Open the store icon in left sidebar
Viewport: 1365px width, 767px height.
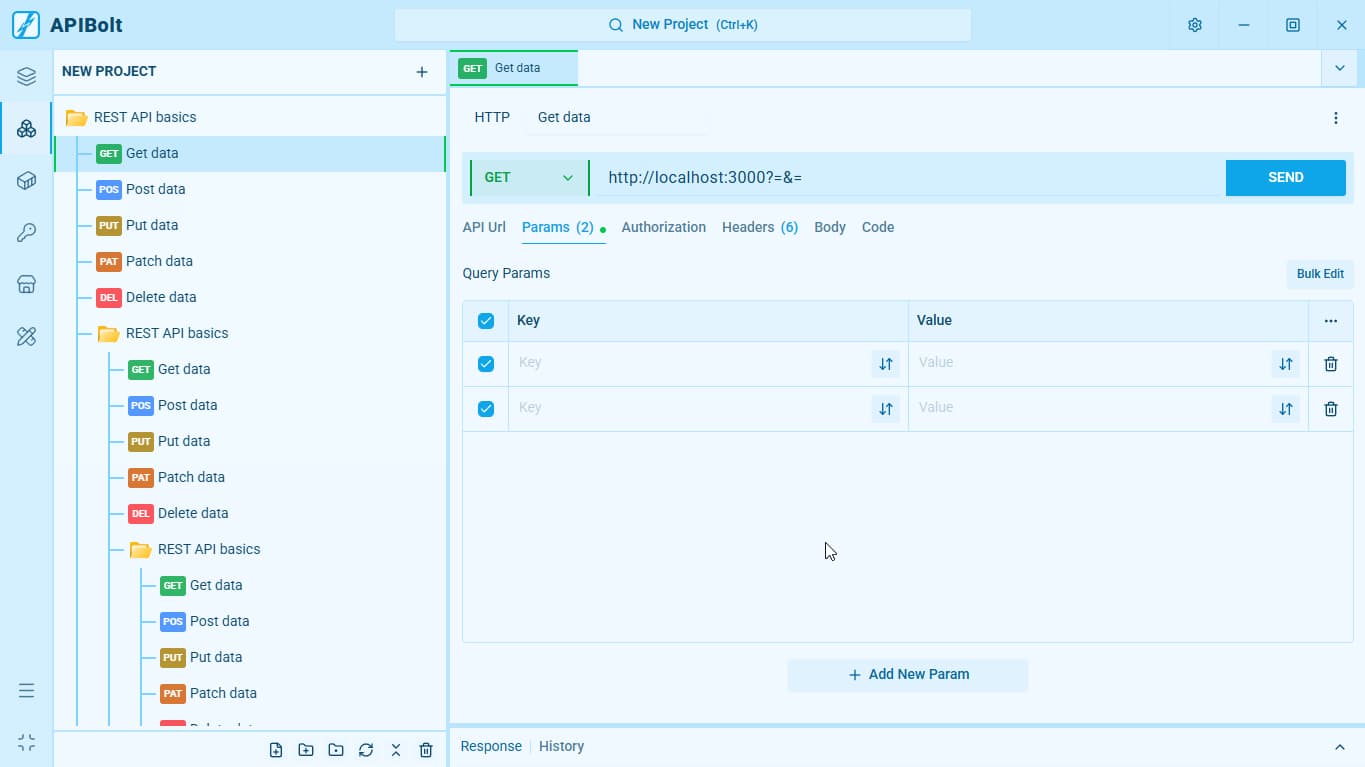[27, 285]
